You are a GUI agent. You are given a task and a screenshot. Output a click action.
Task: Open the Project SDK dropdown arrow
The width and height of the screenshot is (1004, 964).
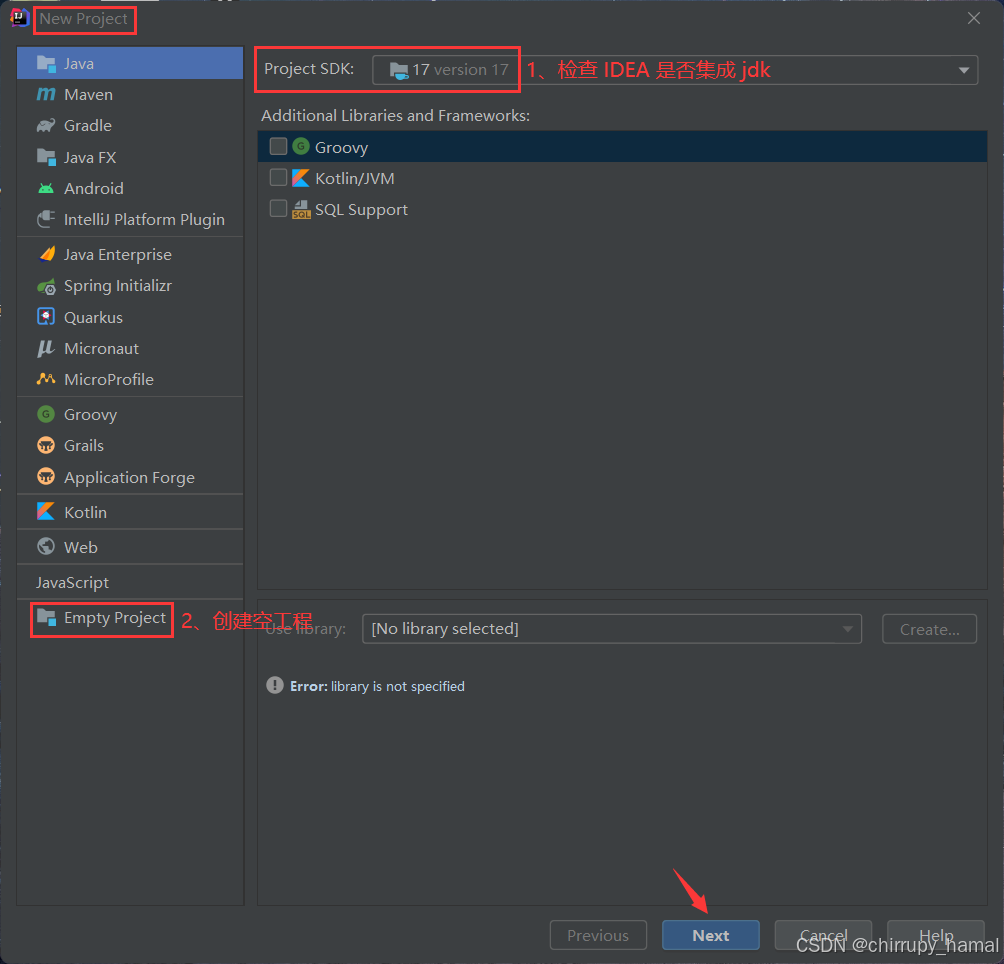pos(964,70)
